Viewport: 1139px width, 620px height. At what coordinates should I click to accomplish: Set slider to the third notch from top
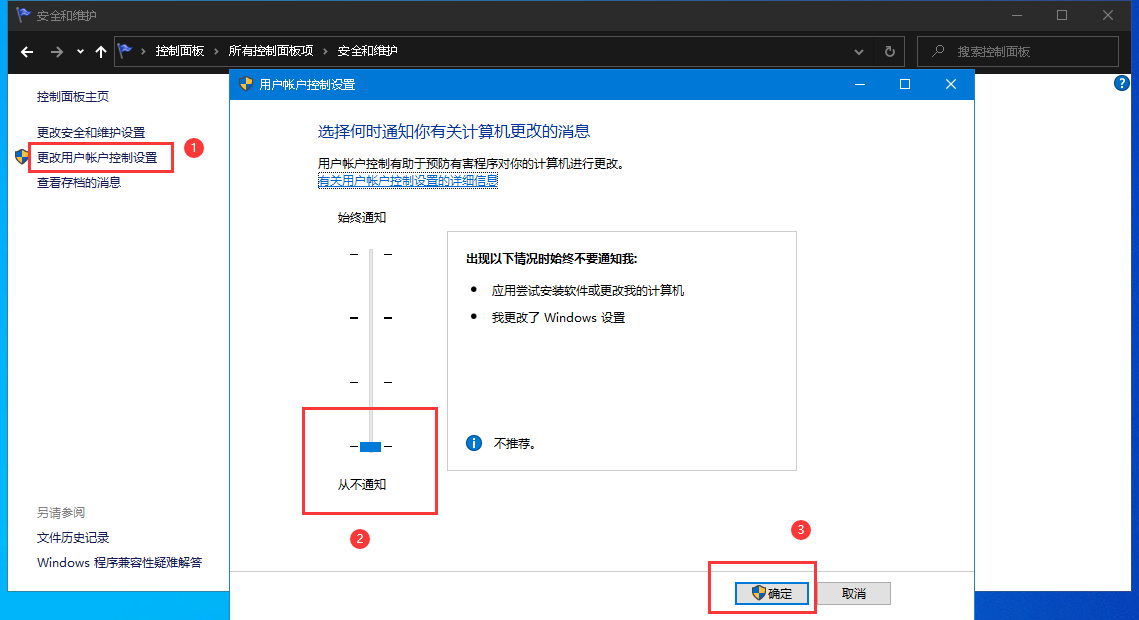pyautogui.click(x=370, y=382)
